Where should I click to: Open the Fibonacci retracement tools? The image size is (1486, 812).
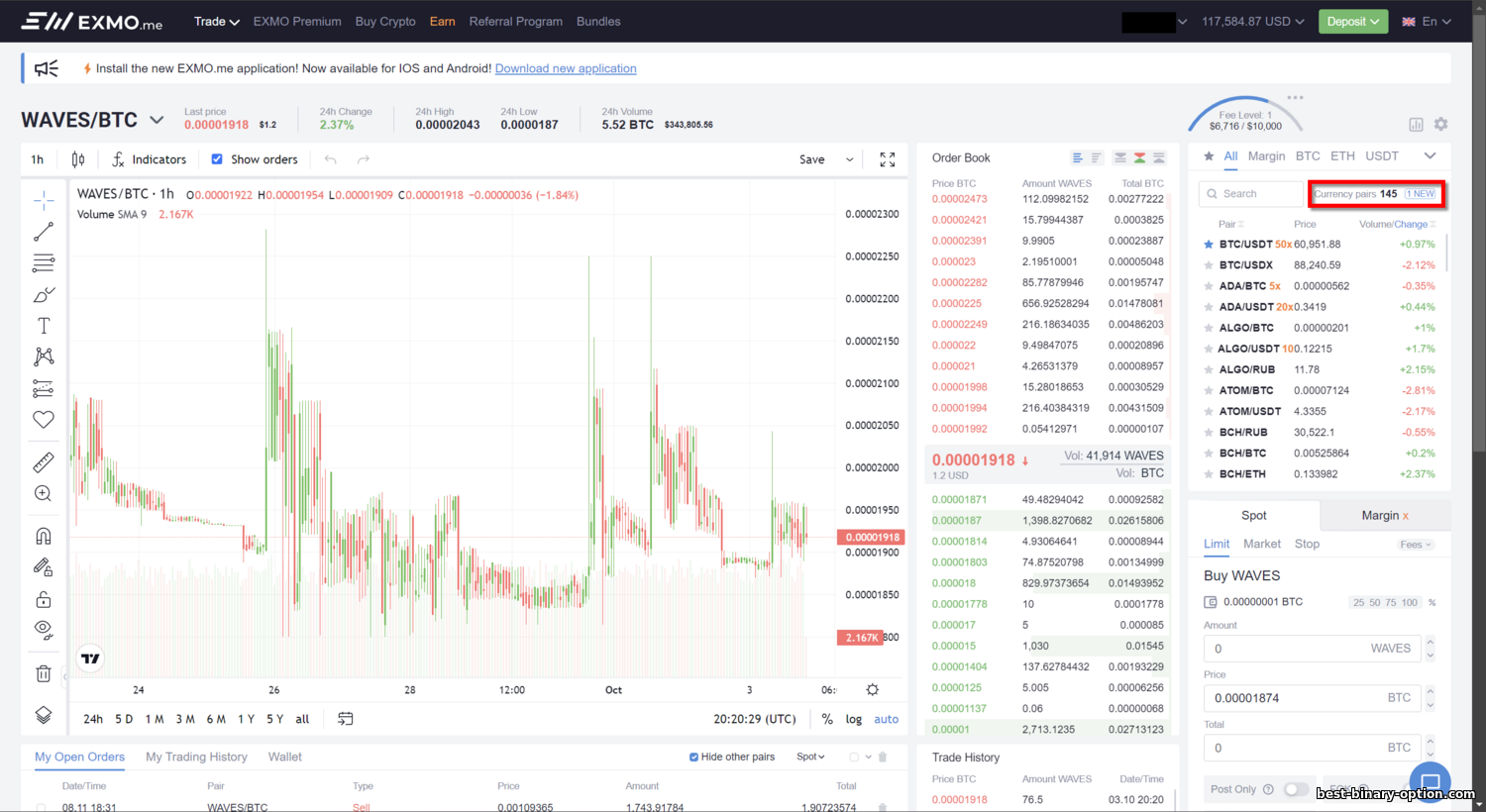[x=44, y=263]
